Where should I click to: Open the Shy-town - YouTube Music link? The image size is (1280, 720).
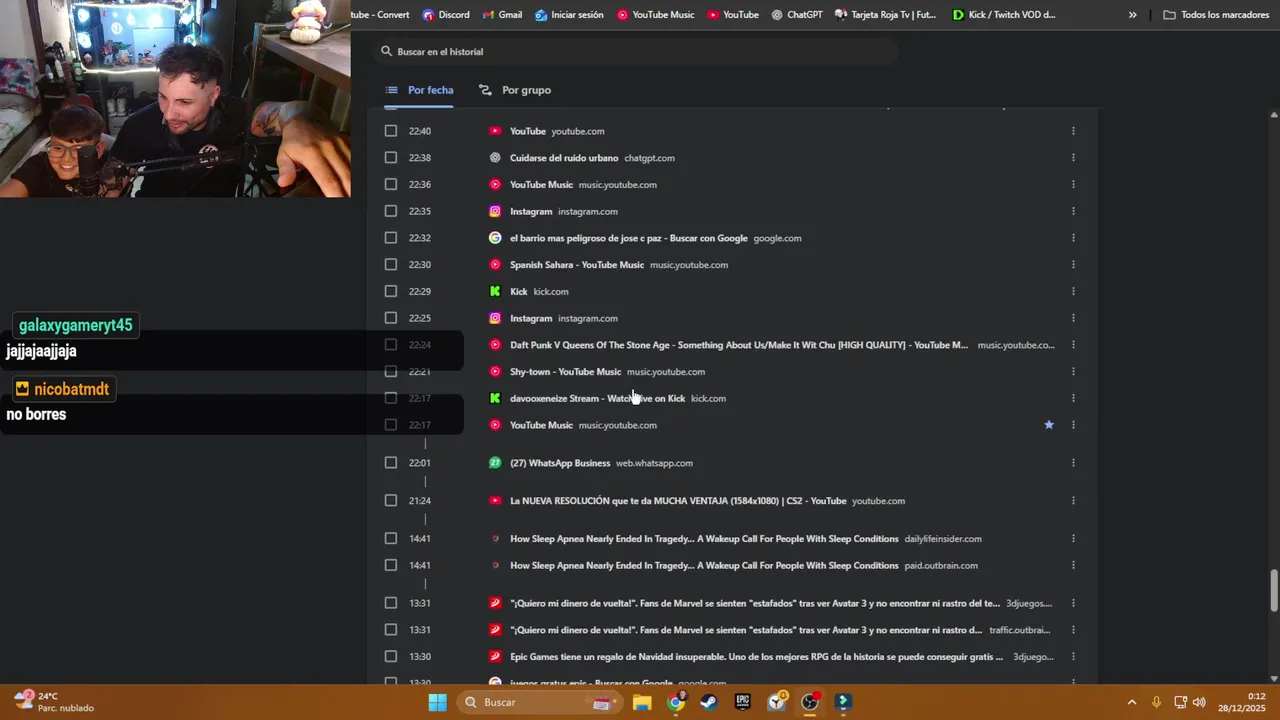pyautogui.click(x=565, y=372)
